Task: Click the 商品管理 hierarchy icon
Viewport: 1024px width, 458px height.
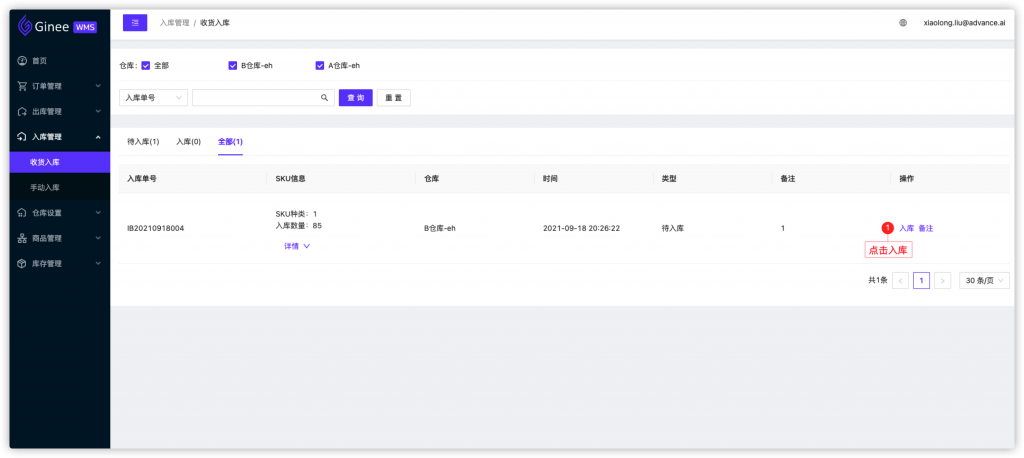Action: coord(22,238)
